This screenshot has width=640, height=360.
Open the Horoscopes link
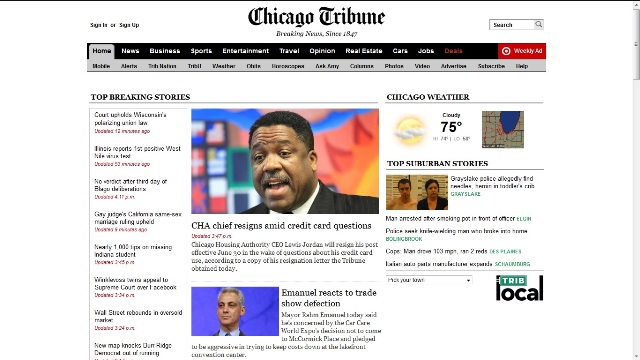[x=288, y=66]
